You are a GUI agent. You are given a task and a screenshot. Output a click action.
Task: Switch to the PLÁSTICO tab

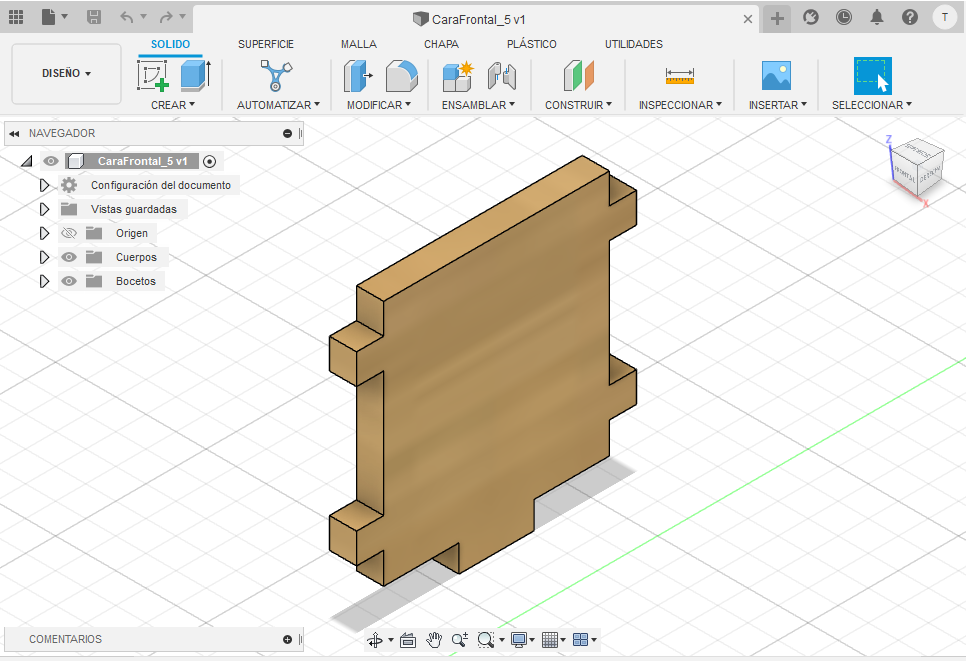[x=532, y=44]
